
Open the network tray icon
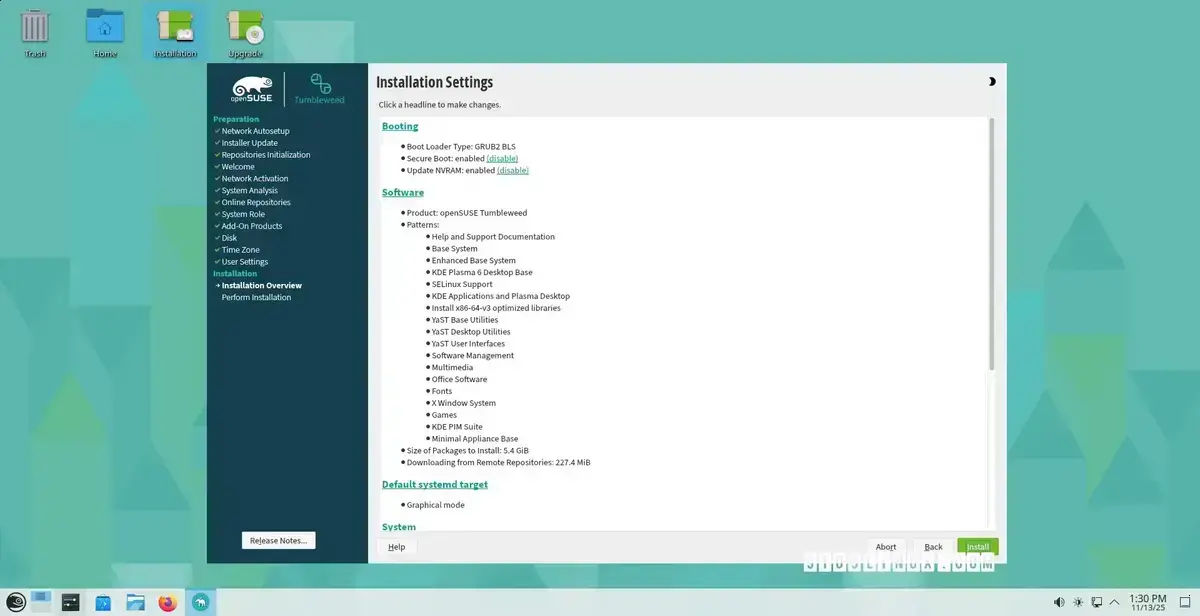1097,602
